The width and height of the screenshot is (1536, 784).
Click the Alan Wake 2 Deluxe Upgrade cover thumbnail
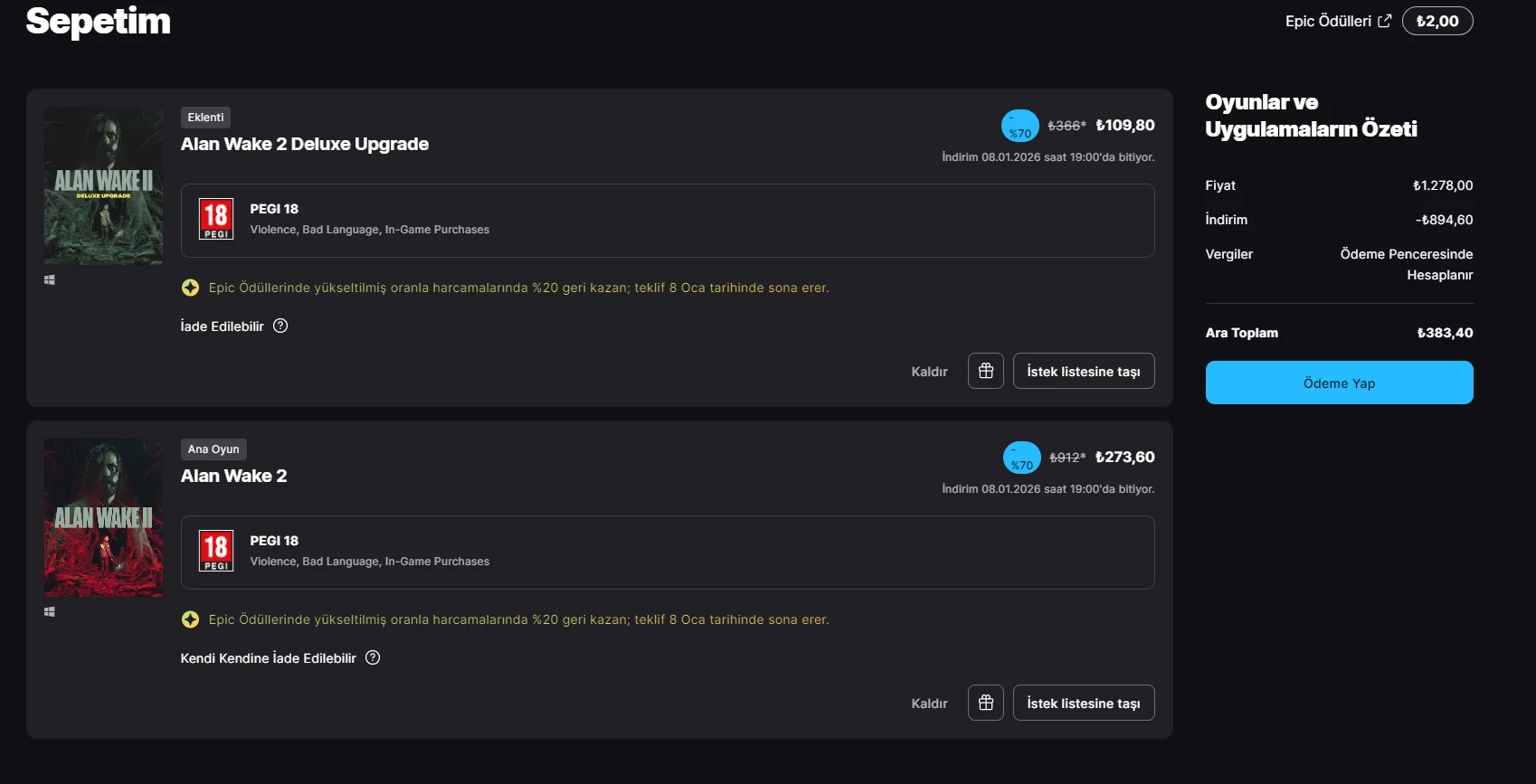104,186
